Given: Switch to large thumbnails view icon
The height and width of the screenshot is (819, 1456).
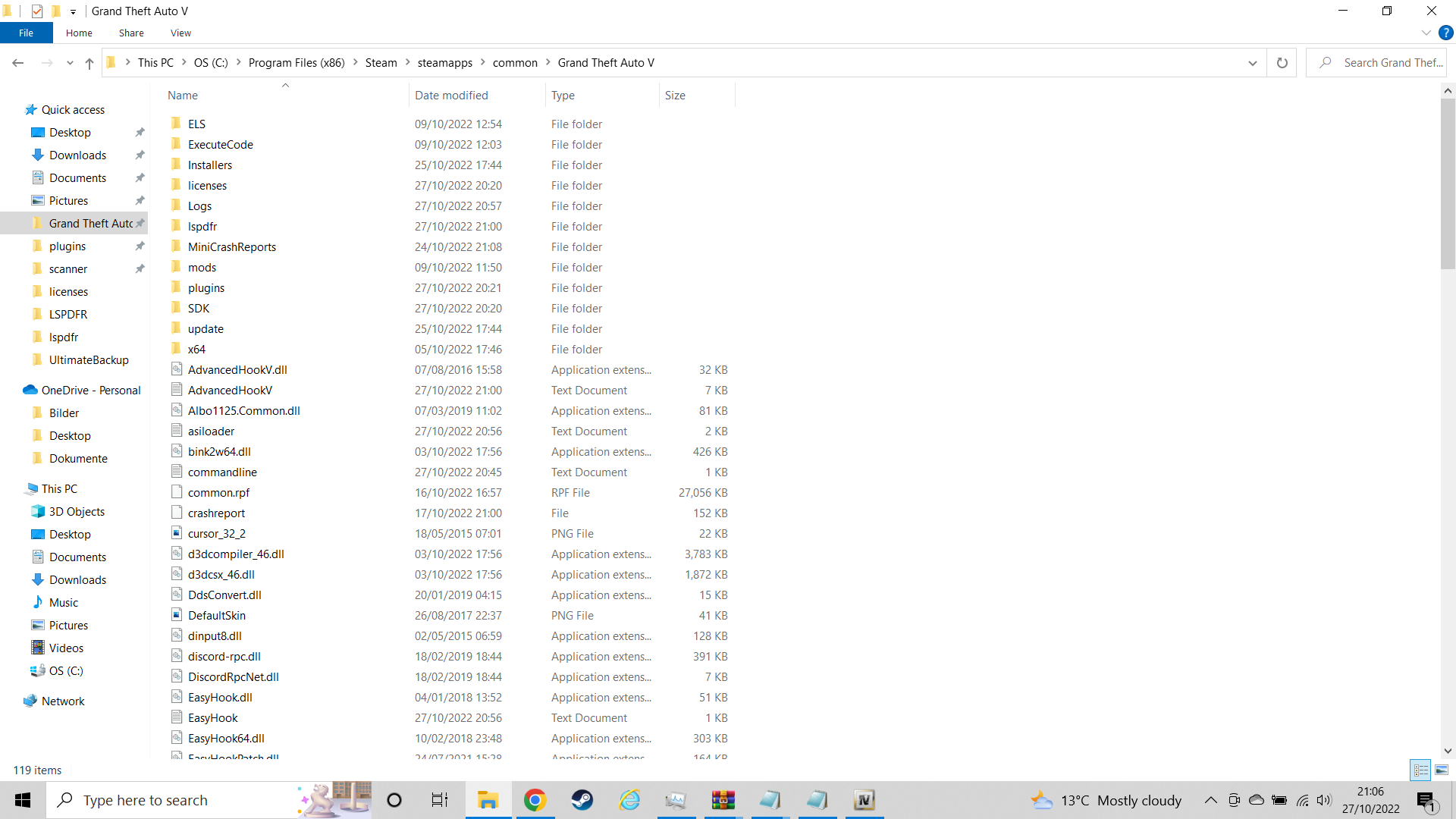Looking at the screenshot, I should point(1442,770).
